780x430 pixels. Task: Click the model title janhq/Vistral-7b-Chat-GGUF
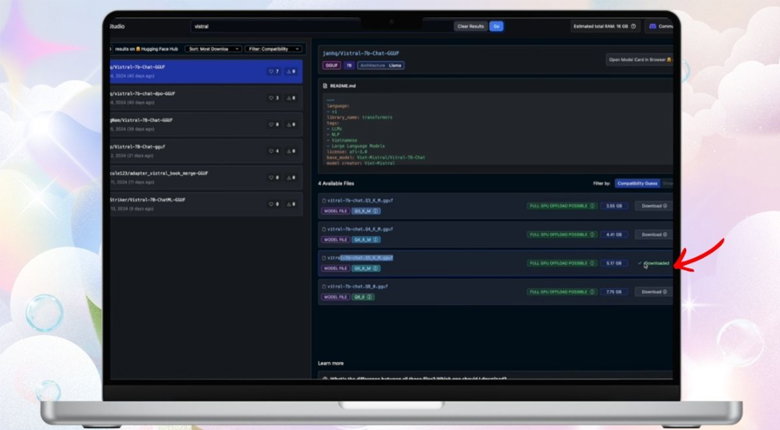click(361, 53)
